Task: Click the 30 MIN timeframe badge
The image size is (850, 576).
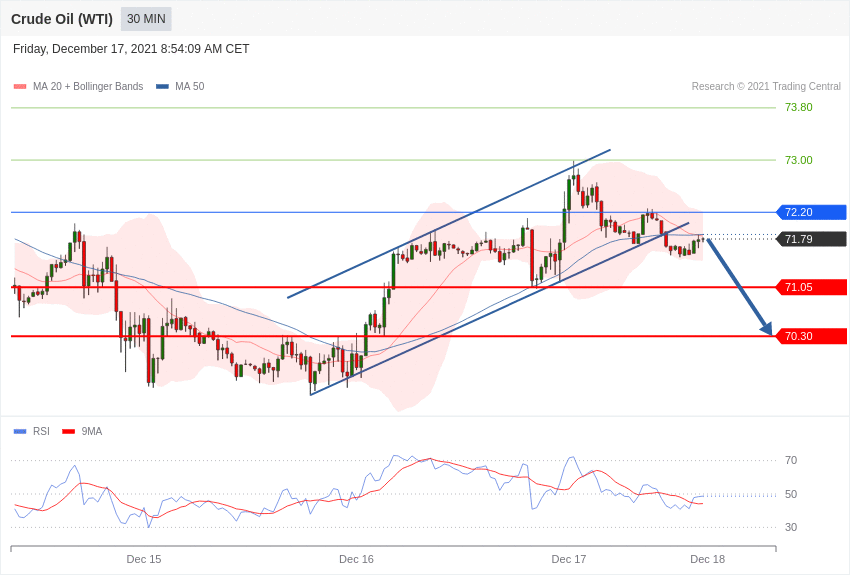Action: pyautogui.click(x=146, y=19)
